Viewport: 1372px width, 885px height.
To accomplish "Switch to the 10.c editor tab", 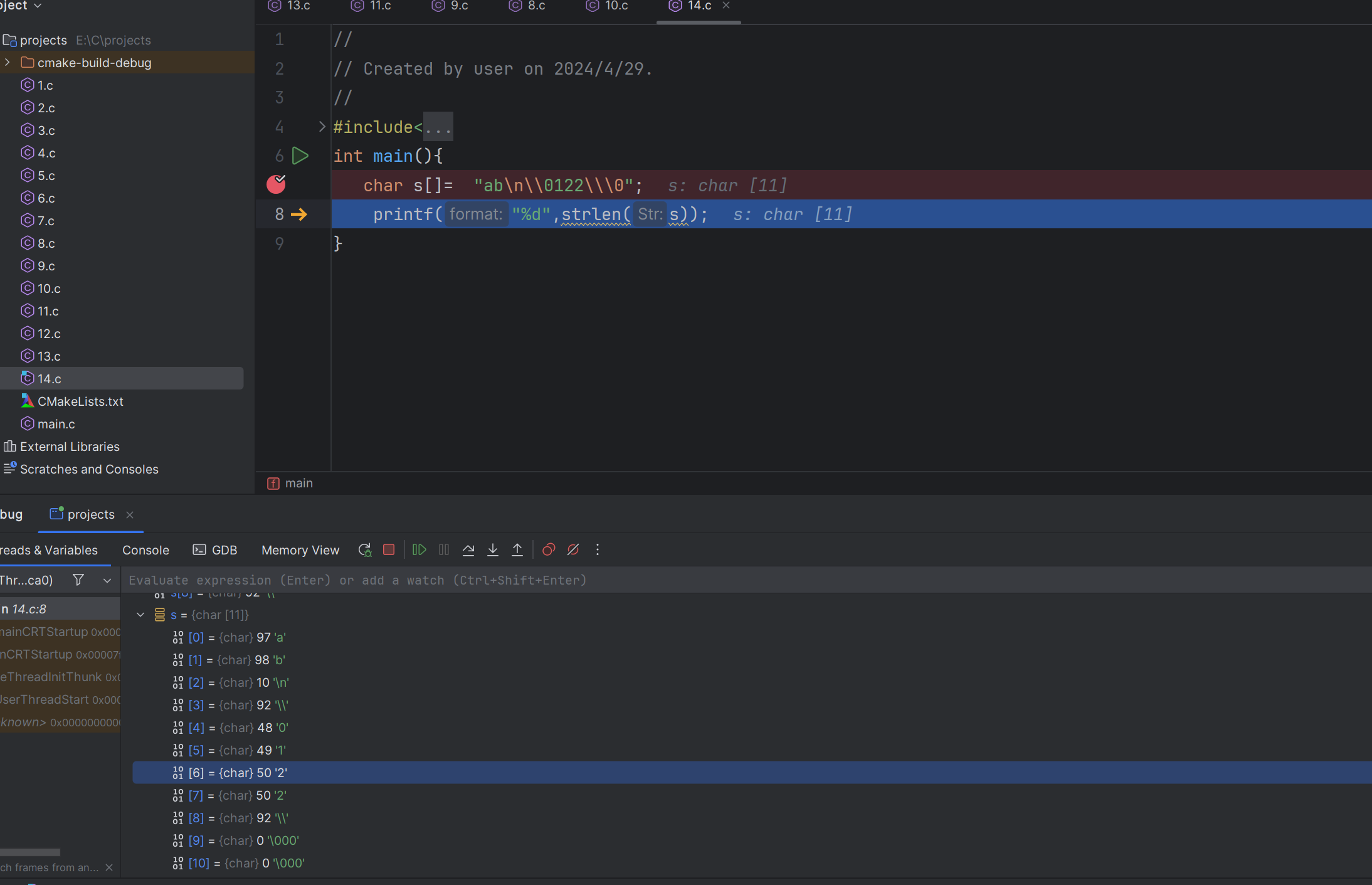I will click(607, 6).
